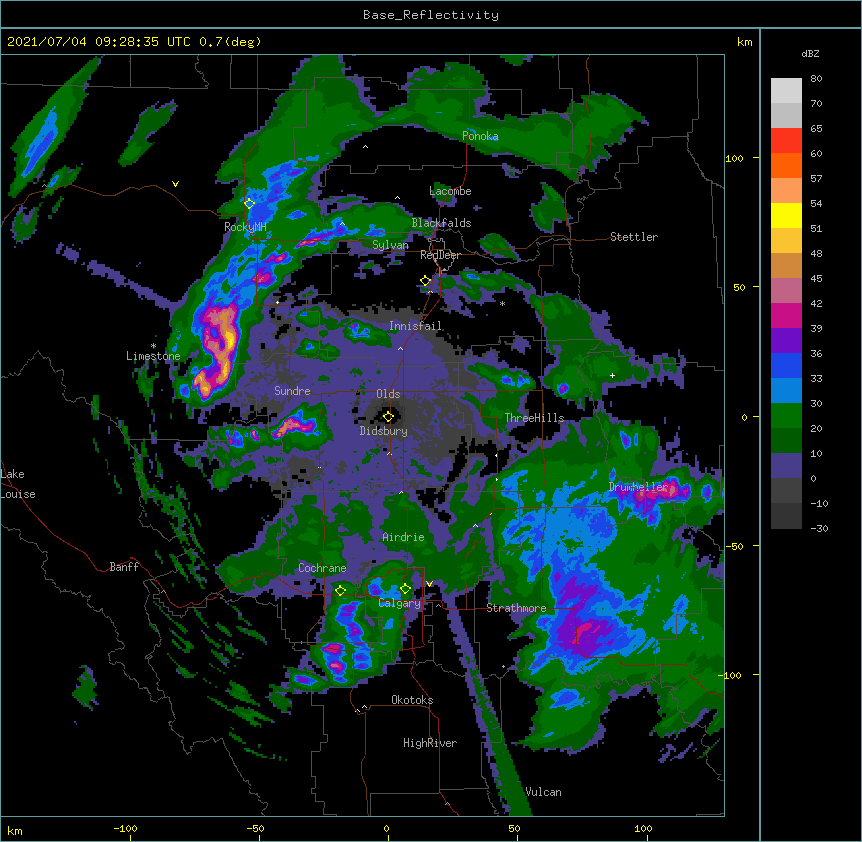Click the km unit label at bottom left
The width and height of the screenshot is (862, 842).
tap(15, 830)
